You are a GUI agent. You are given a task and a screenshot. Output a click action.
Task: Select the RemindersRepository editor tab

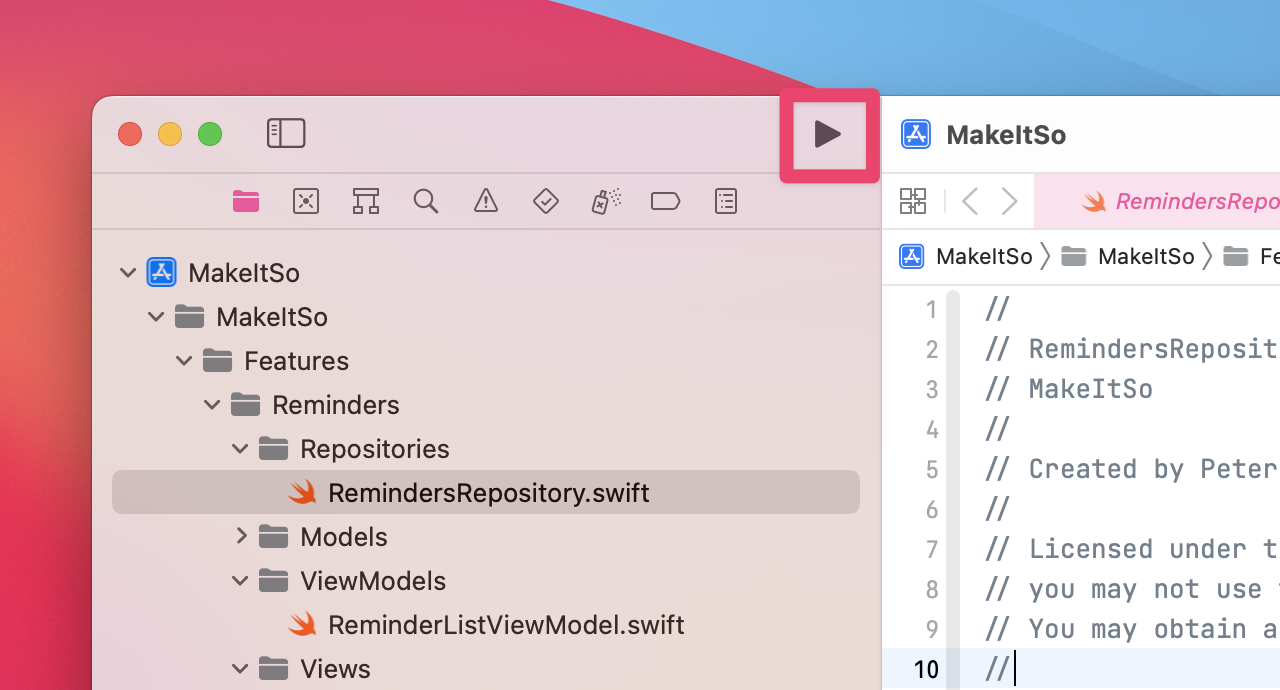tap(1180, 201)
